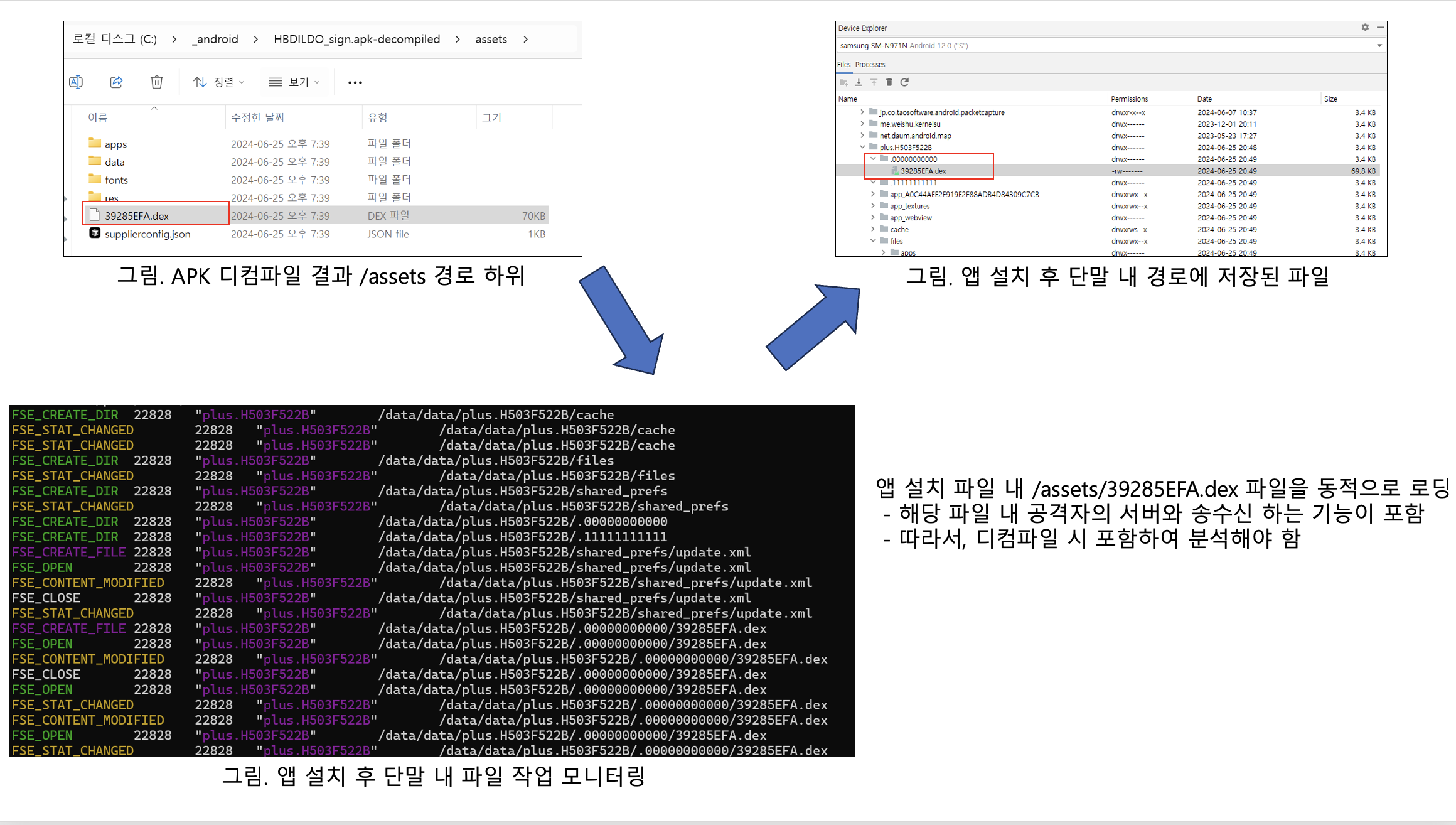Open the three-dots more options menu
This screenshot has height=825, width=1456.
tap(355, 82)
